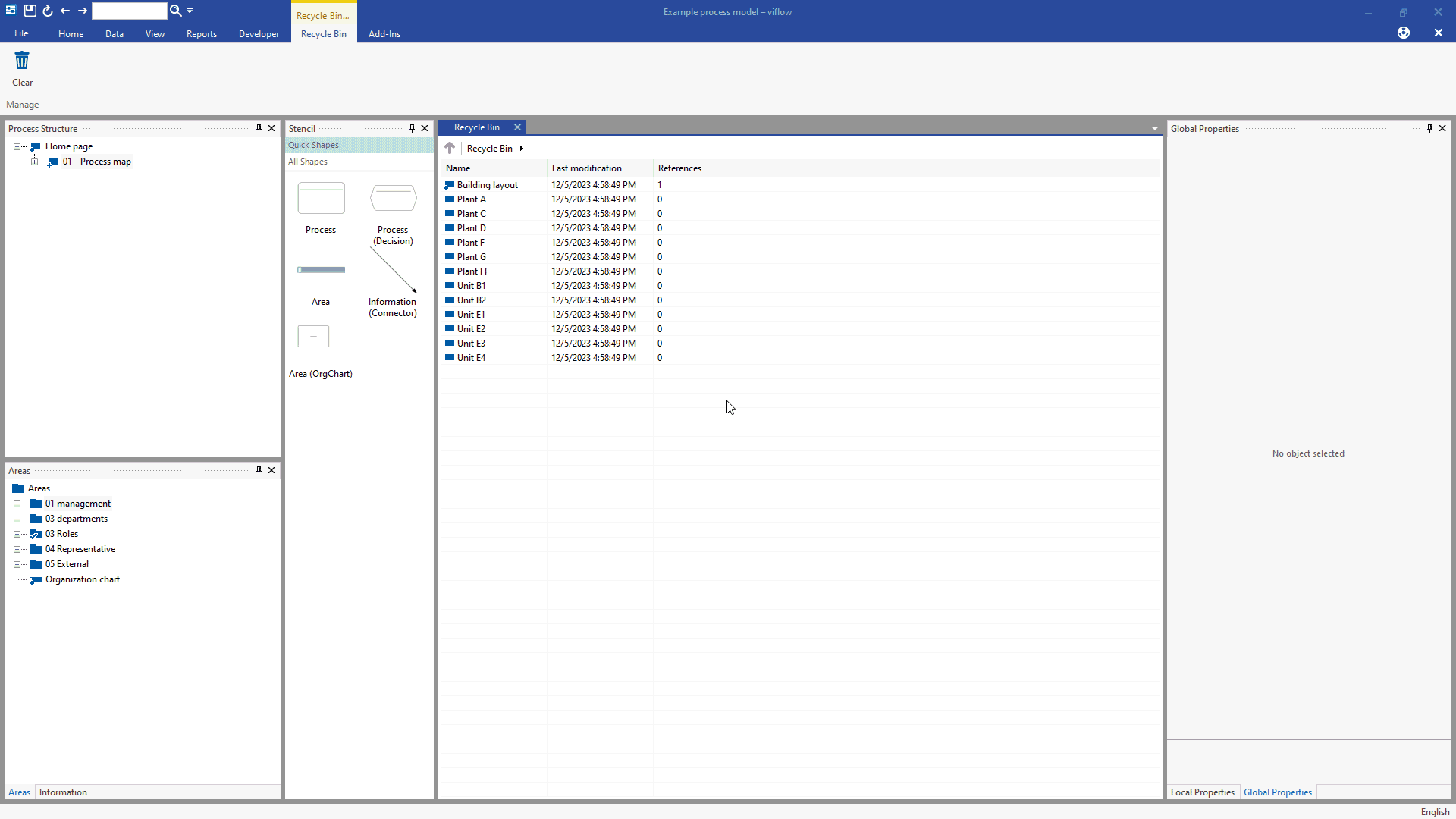Click the up arrow next to Recycle Bin path
This screenshot has height=819, width=1456.
coord(450,148)
